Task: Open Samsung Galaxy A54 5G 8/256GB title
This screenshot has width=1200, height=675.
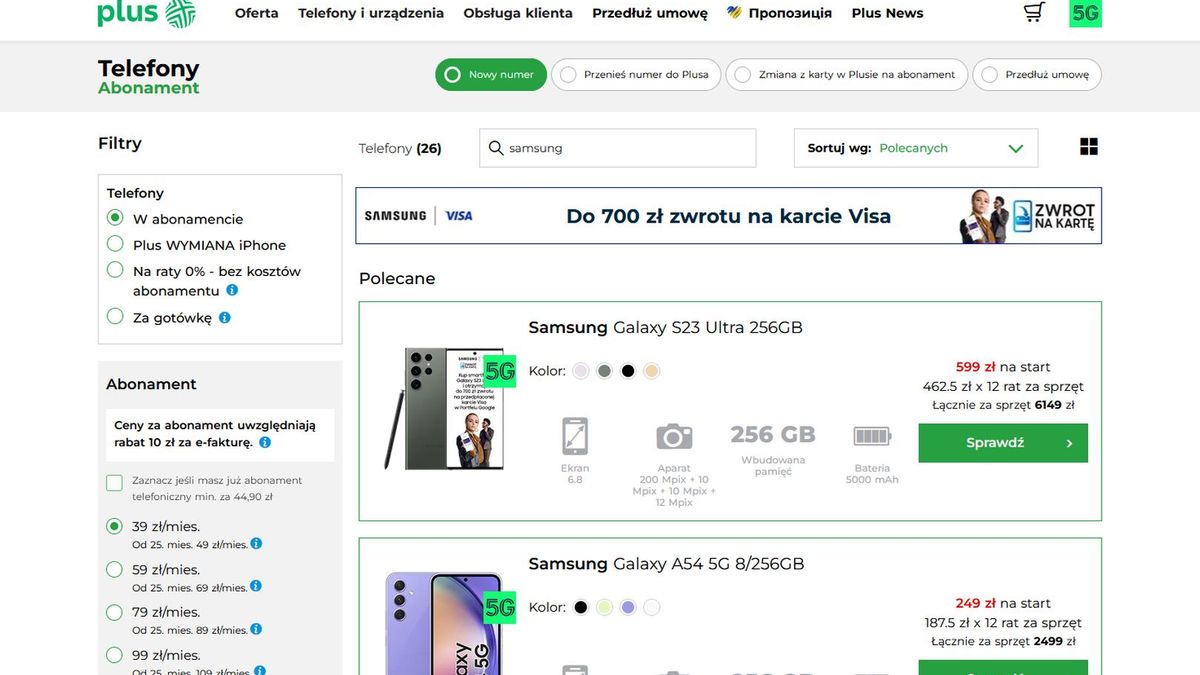Action: pyautogui.click(x=666, y=564)
